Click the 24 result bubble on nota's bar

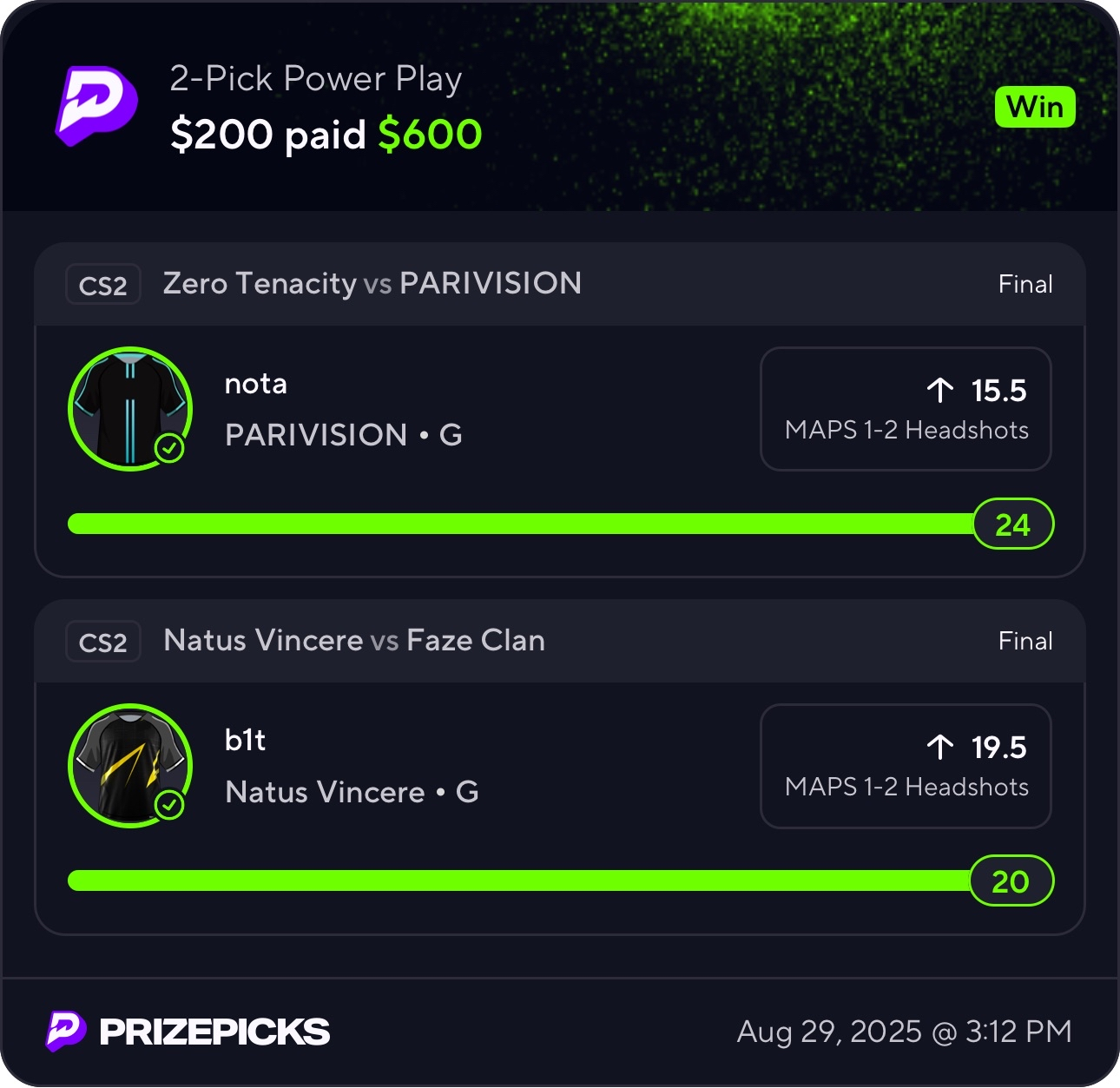(x=1012, y=524)
